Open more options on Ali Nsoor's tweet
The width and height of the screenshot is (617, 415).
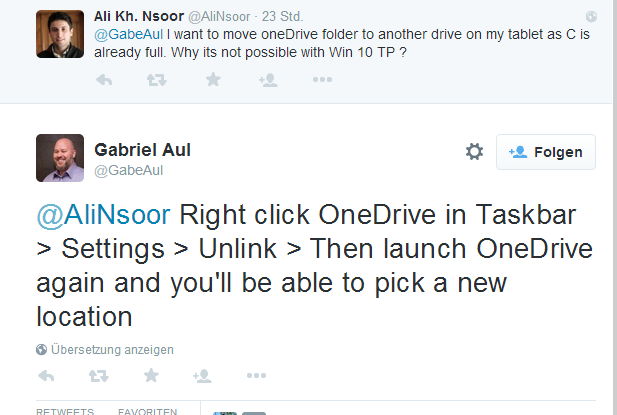click(323, 79)
